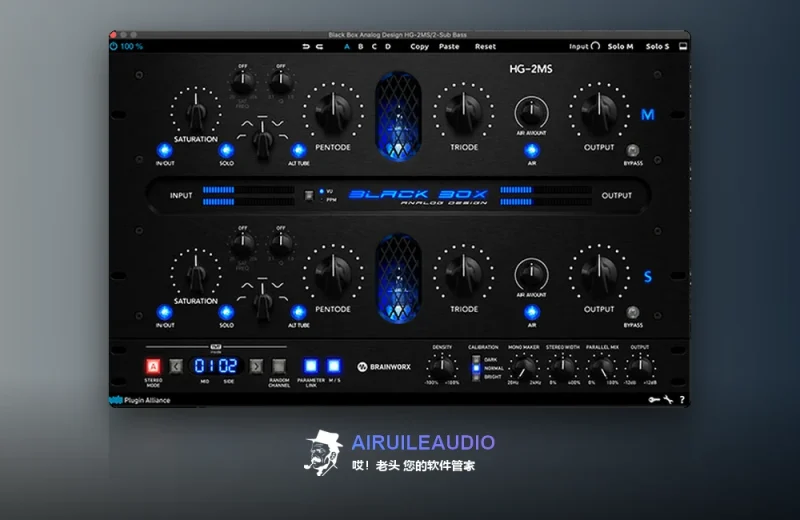Toggle the S channel Alt Tube LED
The width and height of the screenshot is (800, 520).
pos(298,312)
